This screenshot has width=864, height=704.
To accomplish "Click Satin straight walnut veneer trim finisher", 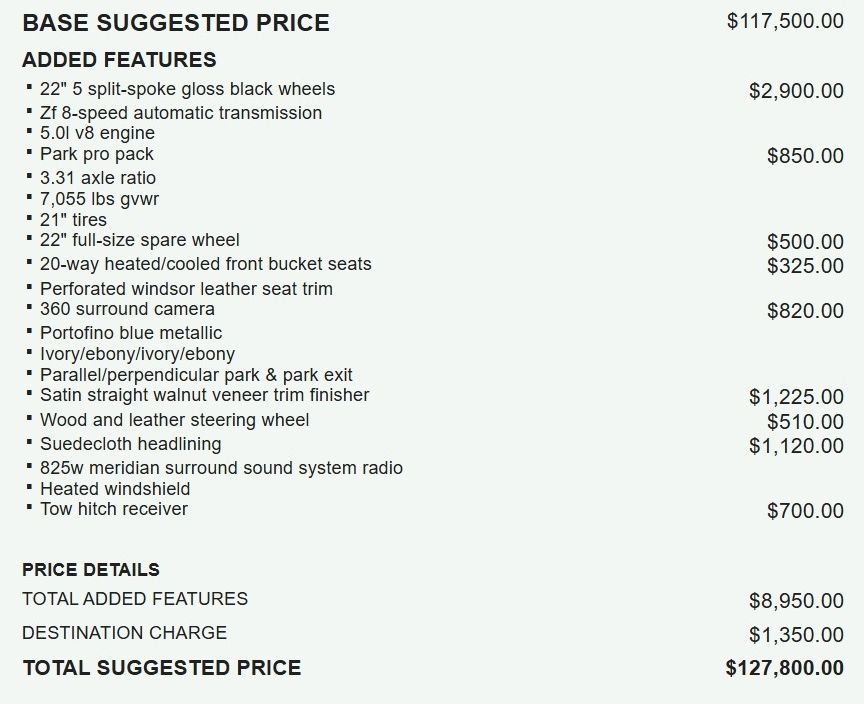I will pos(204,395).
